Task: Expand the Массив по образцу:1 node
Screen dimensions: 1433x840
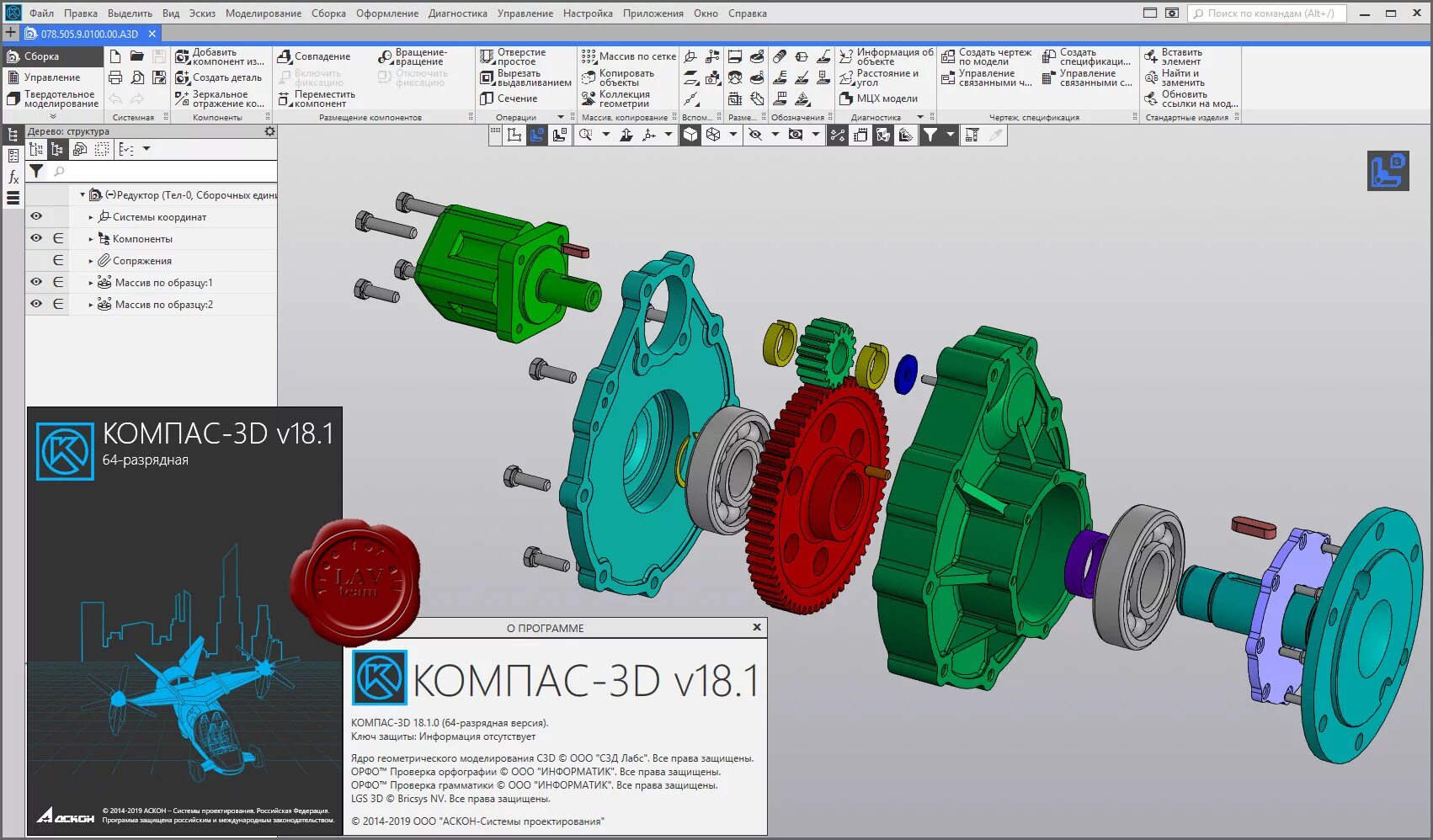Action: (x=91, y=283)
